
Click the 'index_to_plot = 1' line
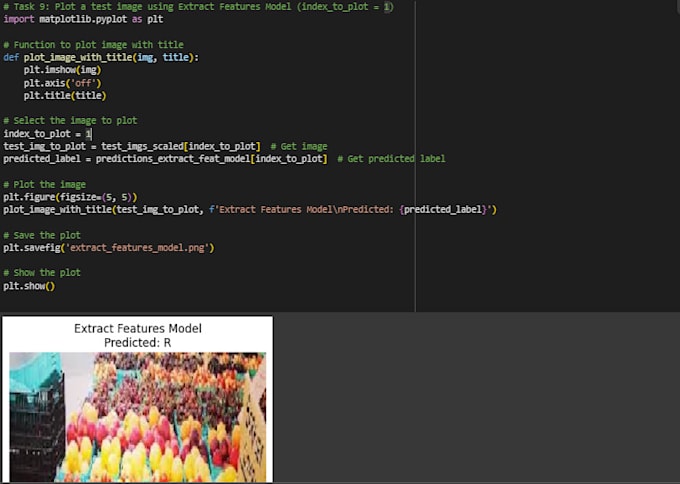pyautogui.click(x=47, y=134)
